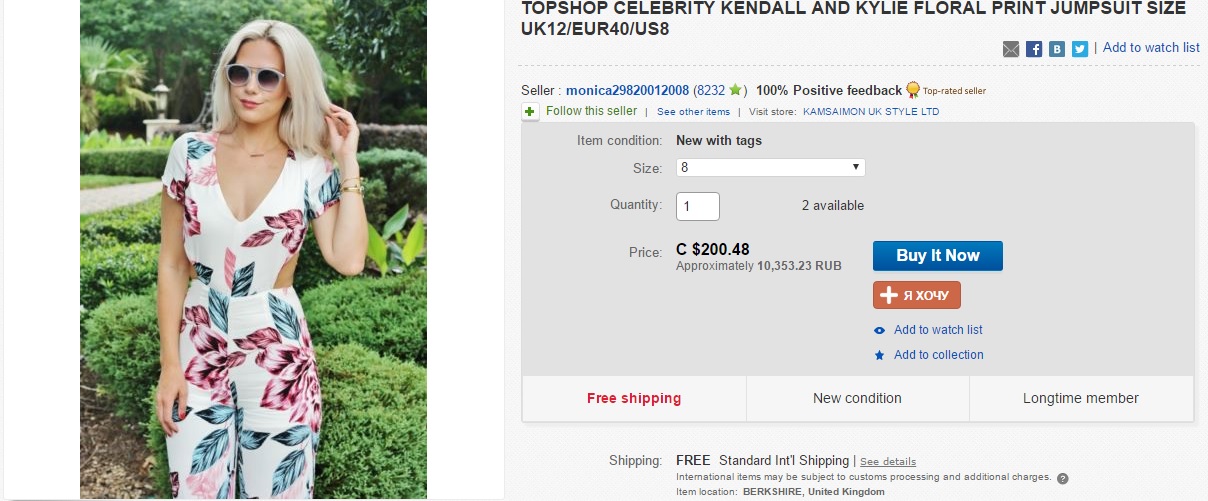
Task: Click the green feedback star next to 8232
Action: pos(735,91)
